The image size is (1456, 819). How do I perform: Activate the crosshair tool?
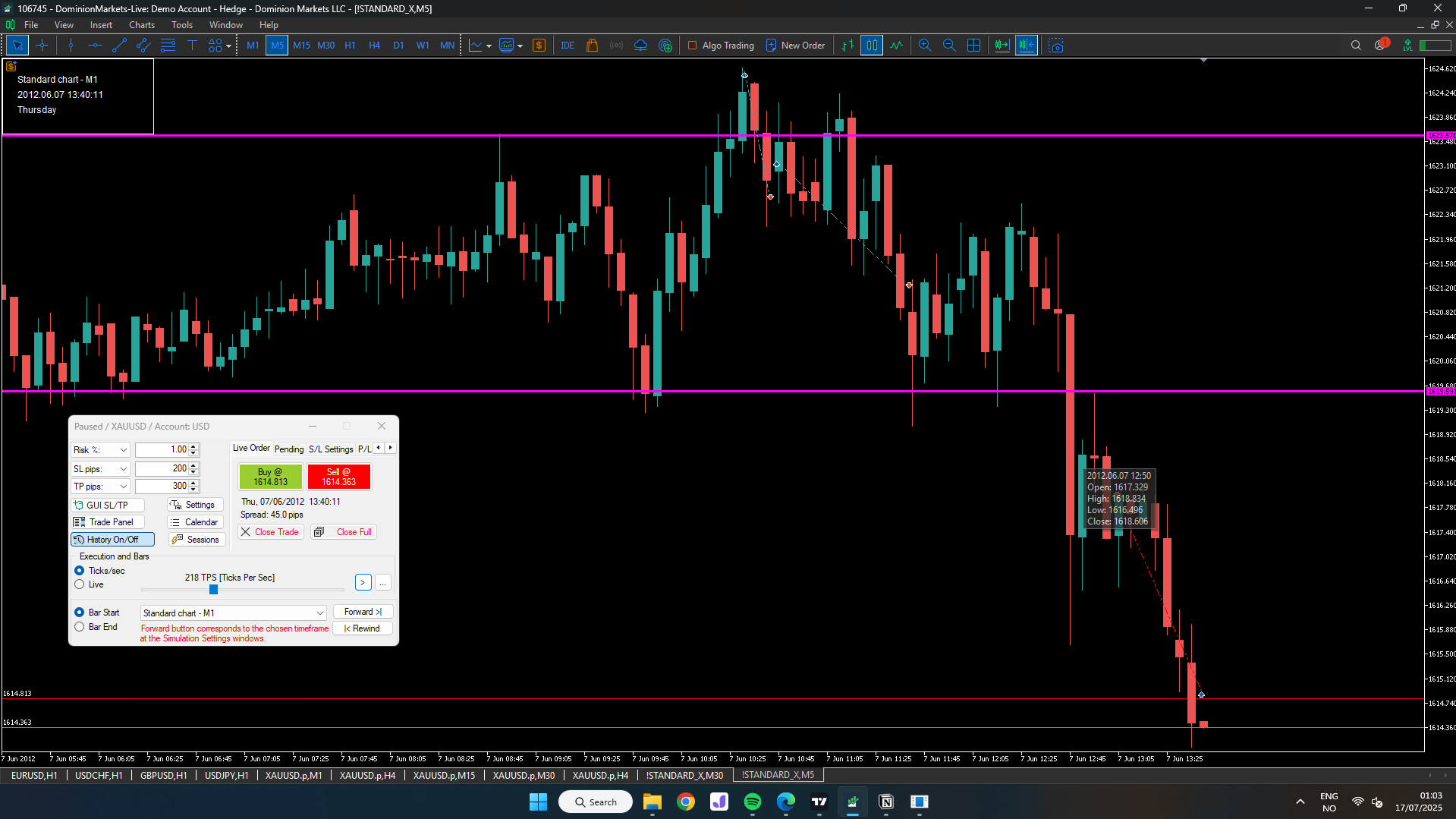[x=42, y=46]
